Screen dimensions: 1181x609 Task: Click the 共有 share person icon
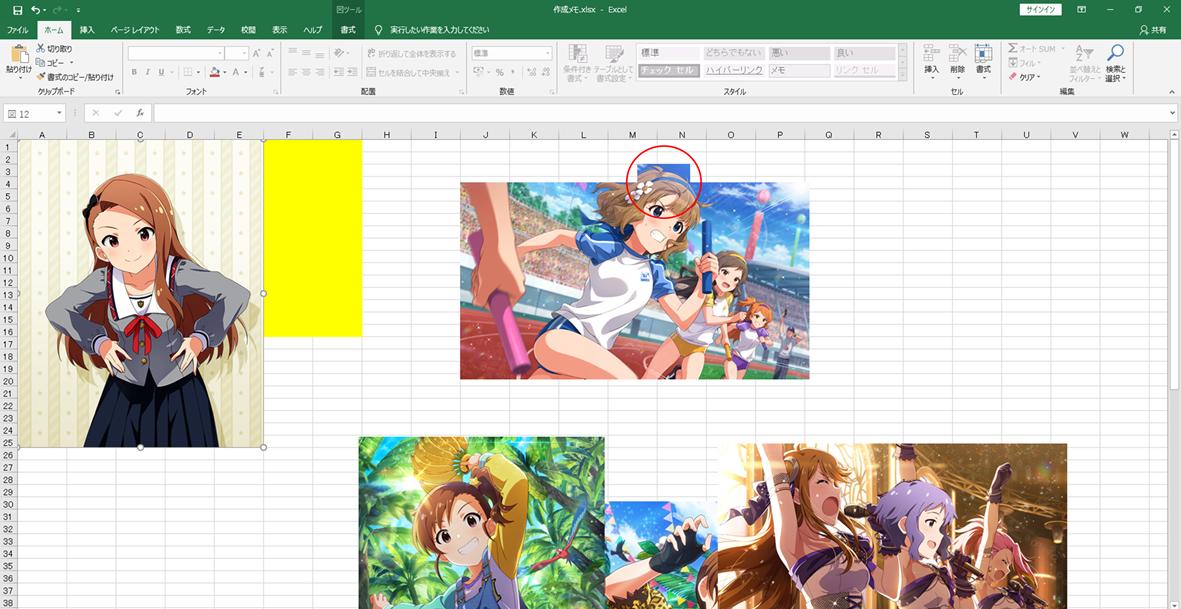[1143, 30]
